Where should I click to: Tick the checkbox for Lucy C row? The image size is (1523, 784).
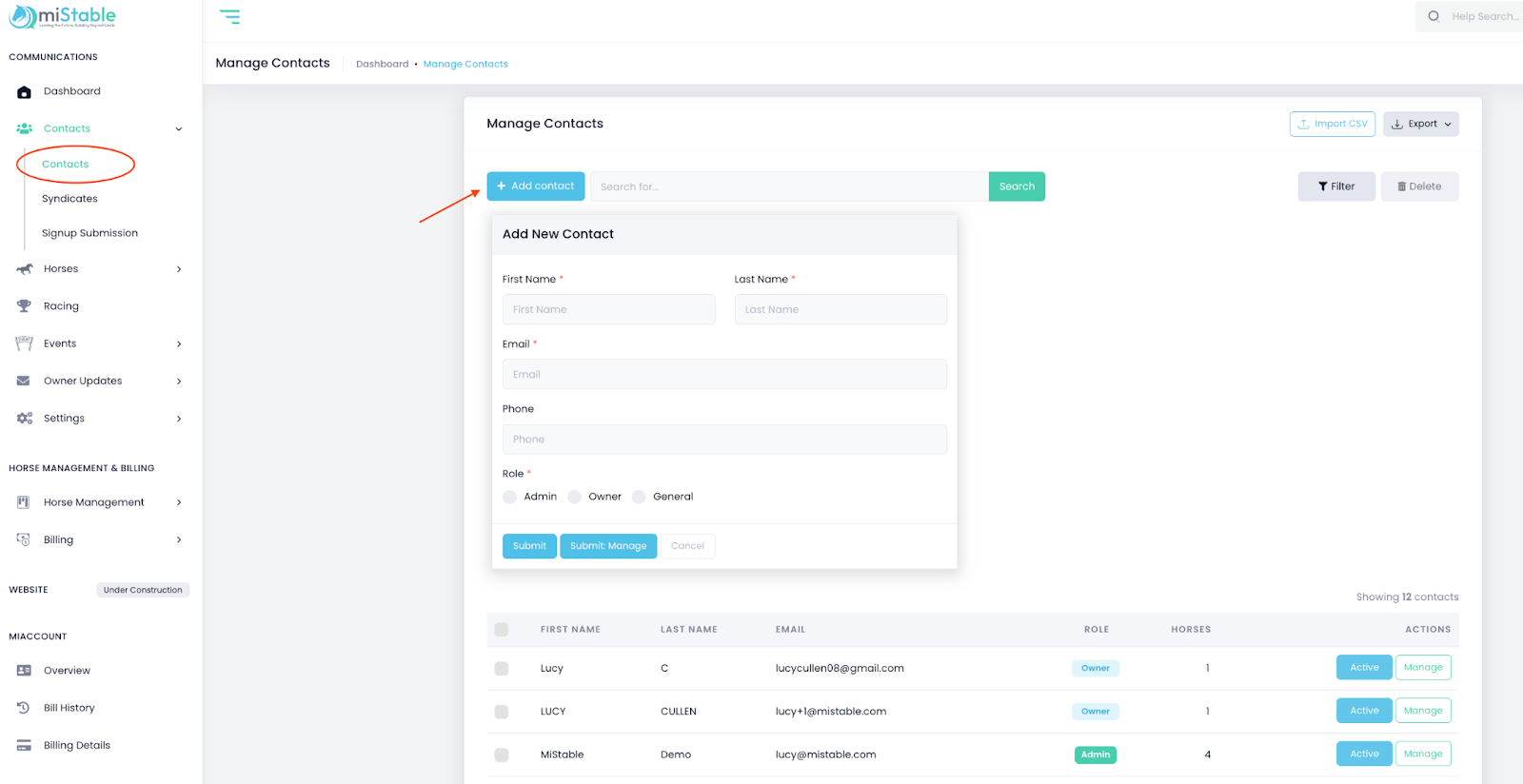point(502,669)
